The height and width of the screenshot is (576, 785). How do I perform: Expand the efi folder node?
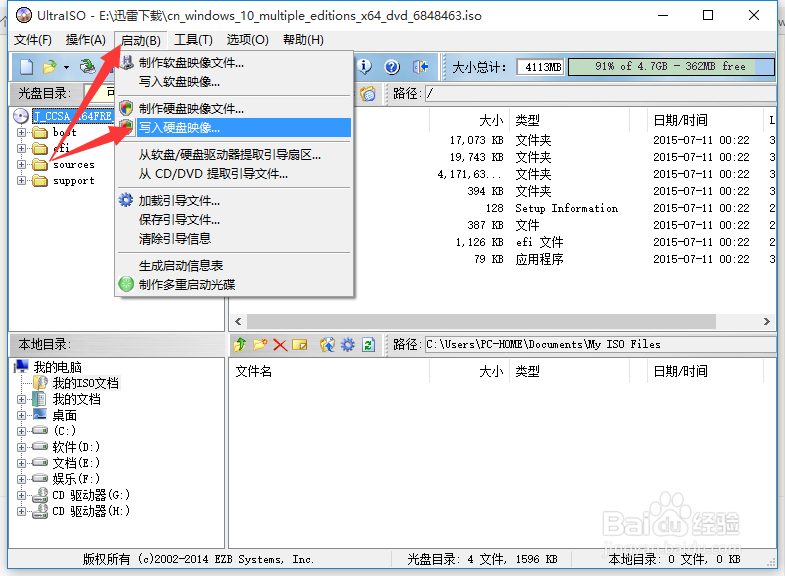[x=21, y=148]
